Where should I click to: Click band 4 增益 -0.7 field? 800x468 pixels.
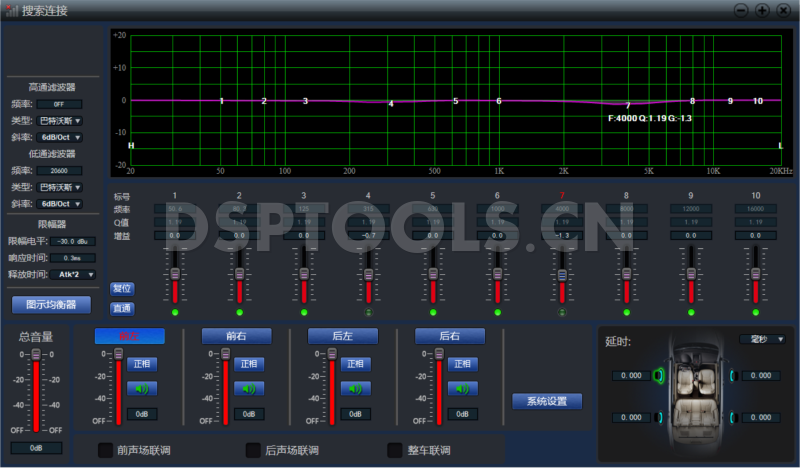(x=368, y=236)
